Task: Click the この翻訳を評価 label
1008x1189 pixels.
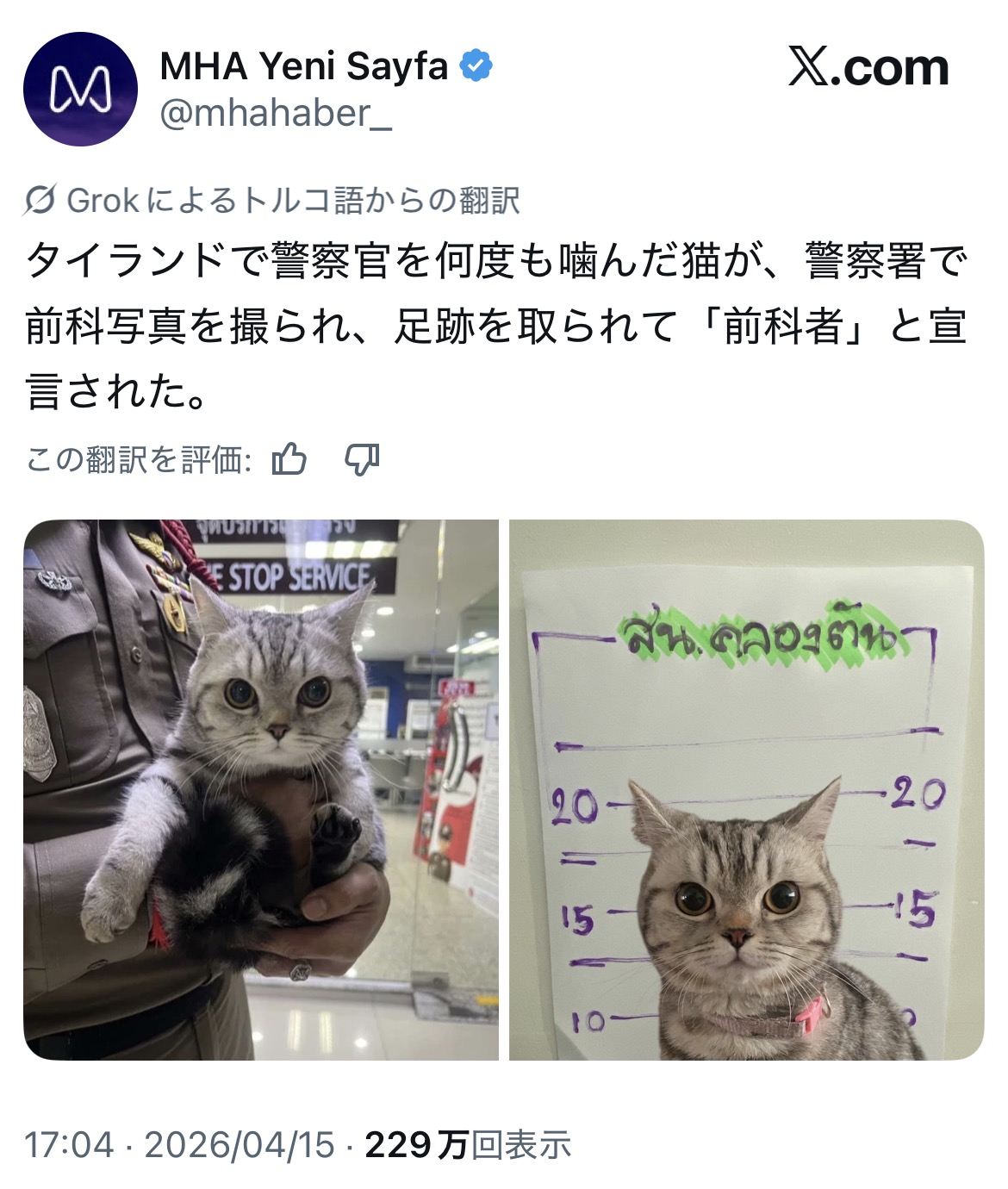Action: (139, 460)
